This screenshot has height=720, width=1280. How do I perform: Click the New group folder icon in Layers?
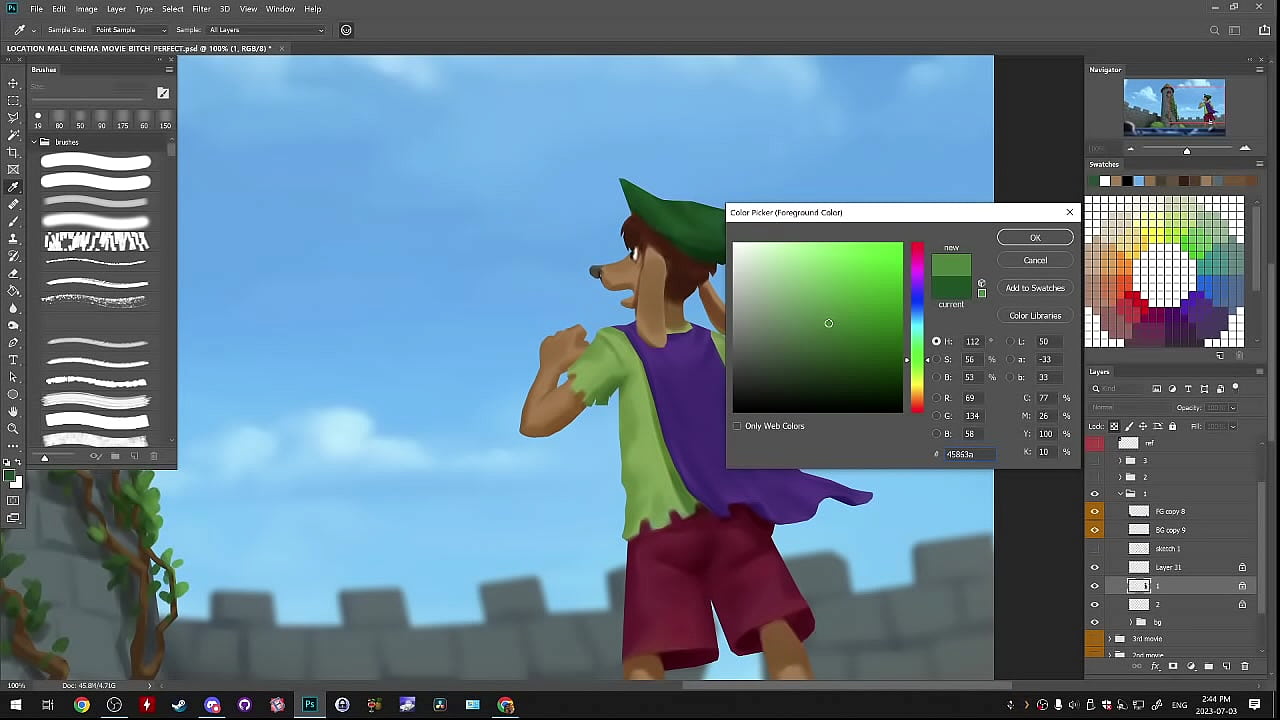pyautogui.click(x=1208, y=666)
